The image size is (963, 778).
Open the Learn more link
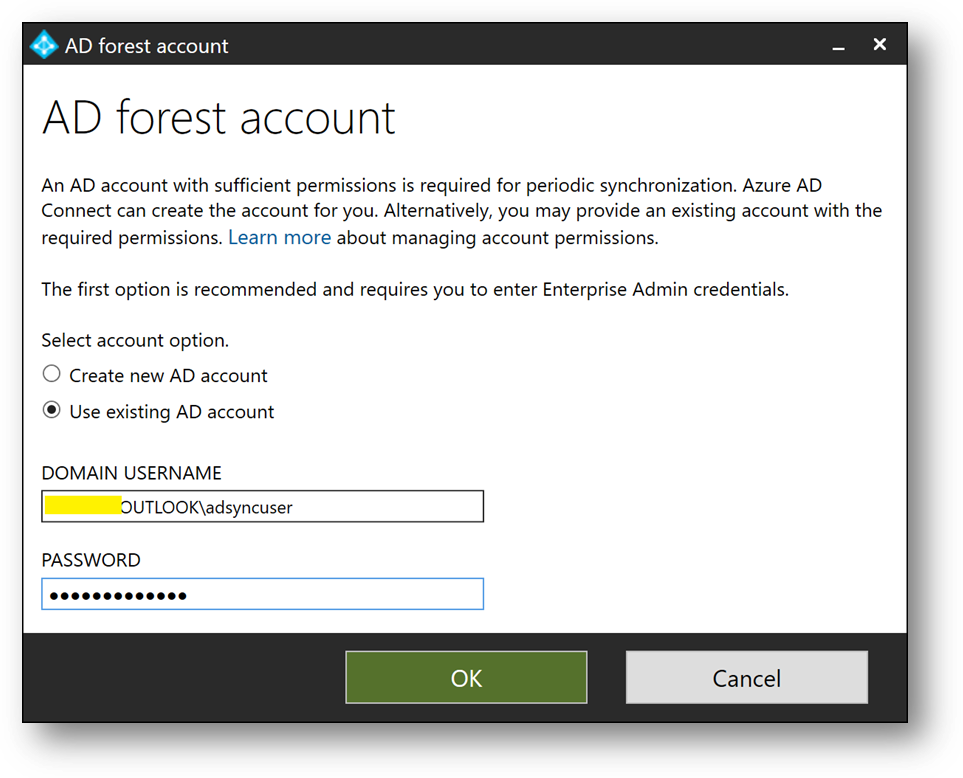(279, 237)
